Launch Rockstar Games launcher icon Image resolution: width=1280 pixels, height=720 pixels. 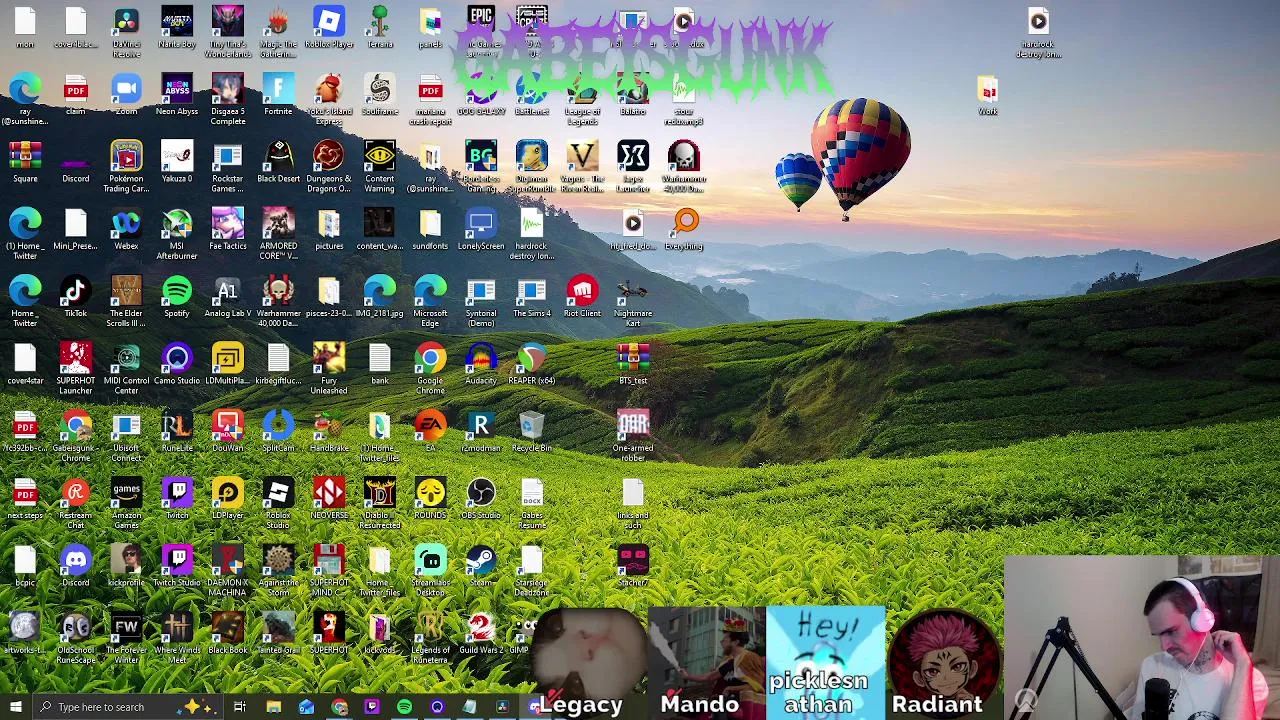(x=228, y=167)
